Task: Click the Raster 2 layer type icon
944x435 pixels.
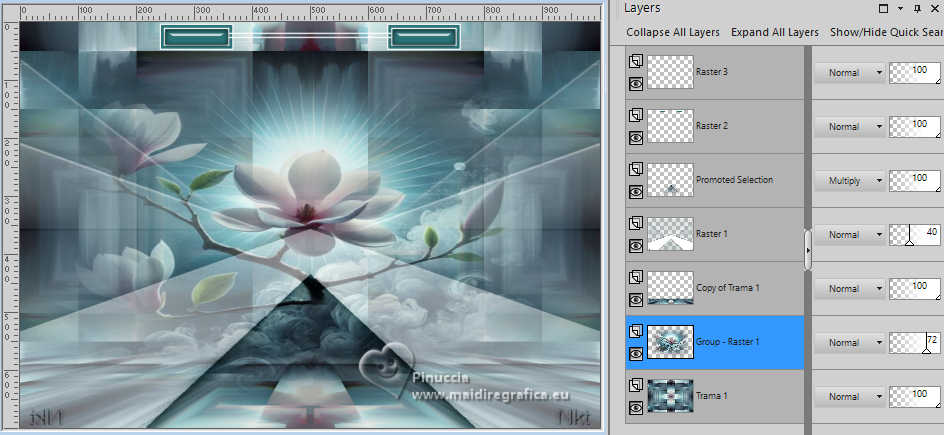Action: (x=636, y=115)
